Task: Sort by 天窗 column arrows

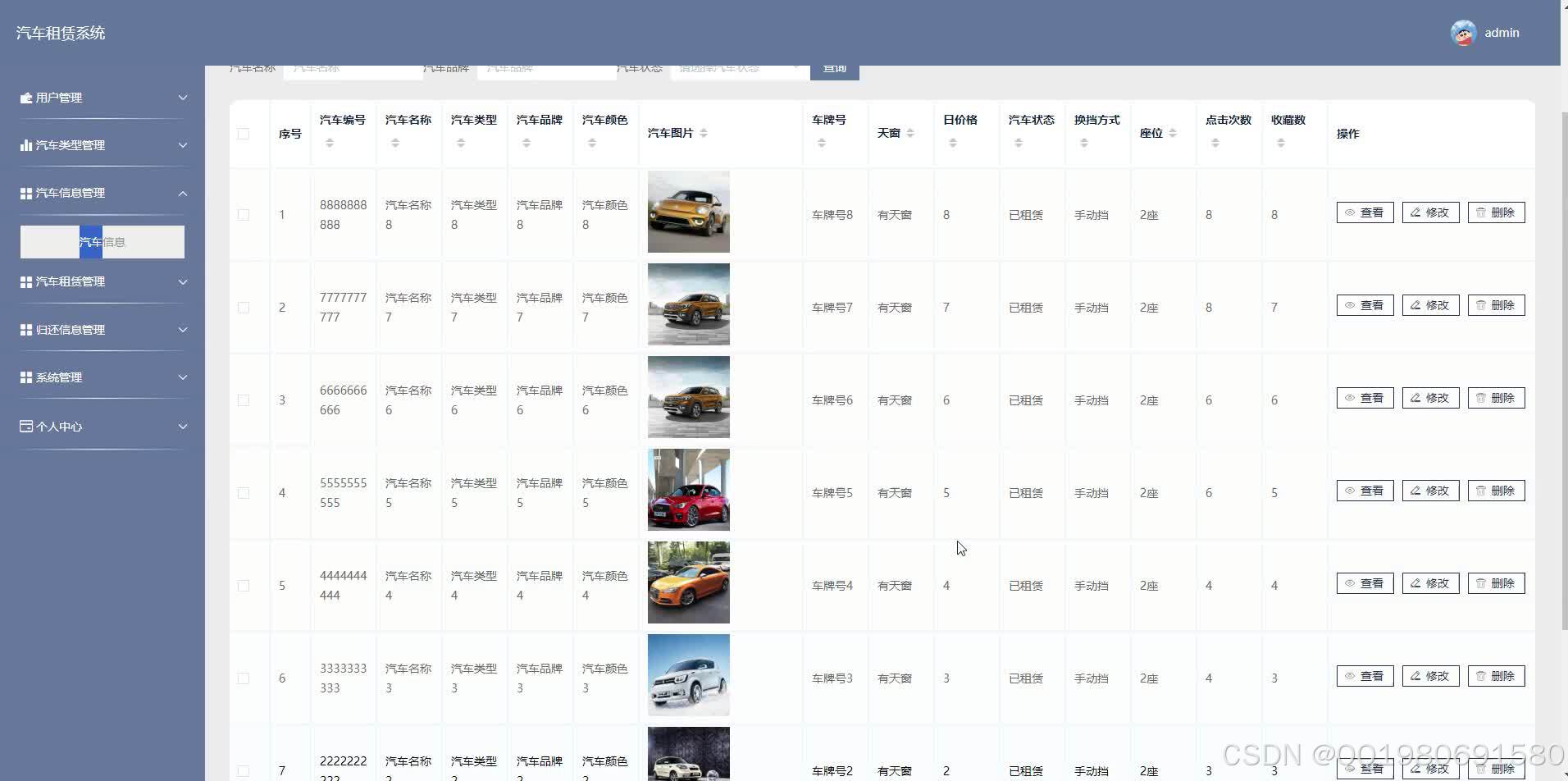Action: [910, 133]
